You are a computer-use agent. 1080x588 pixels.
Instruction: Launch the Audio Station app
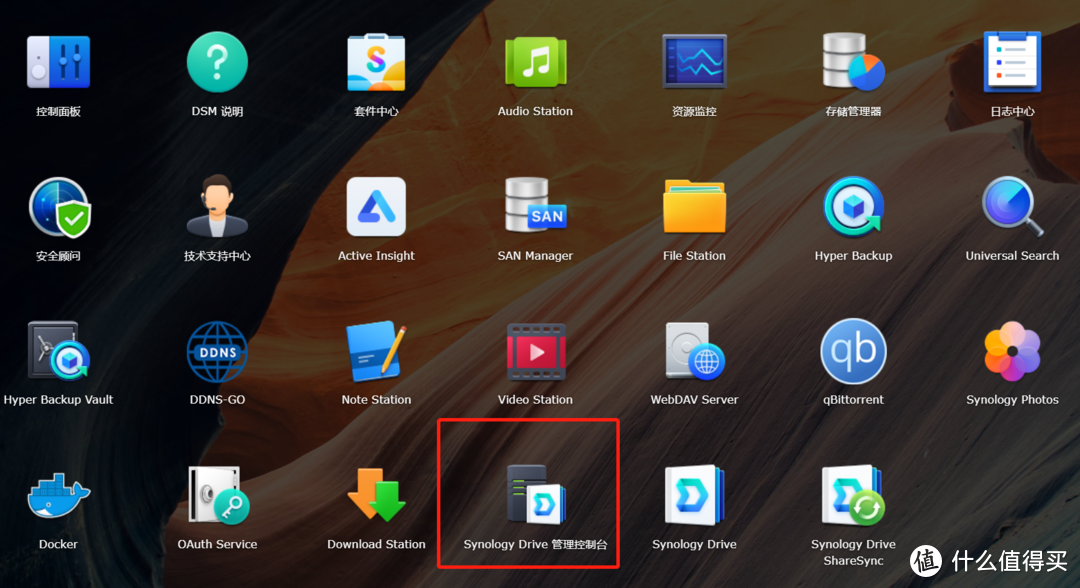[x=535, y=63]
